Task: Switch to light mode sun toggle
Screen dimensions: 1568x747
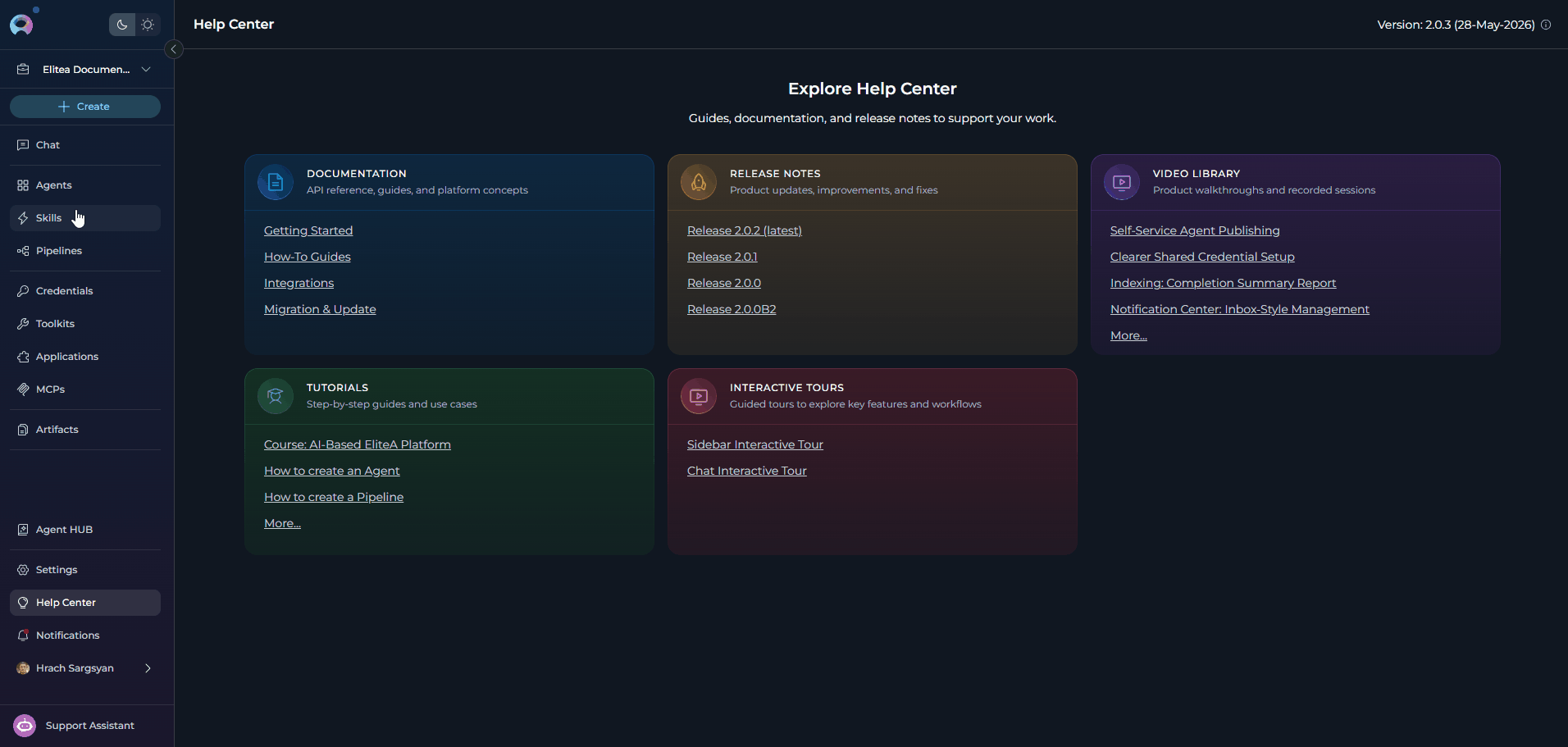Action: [x=148, y=25]
